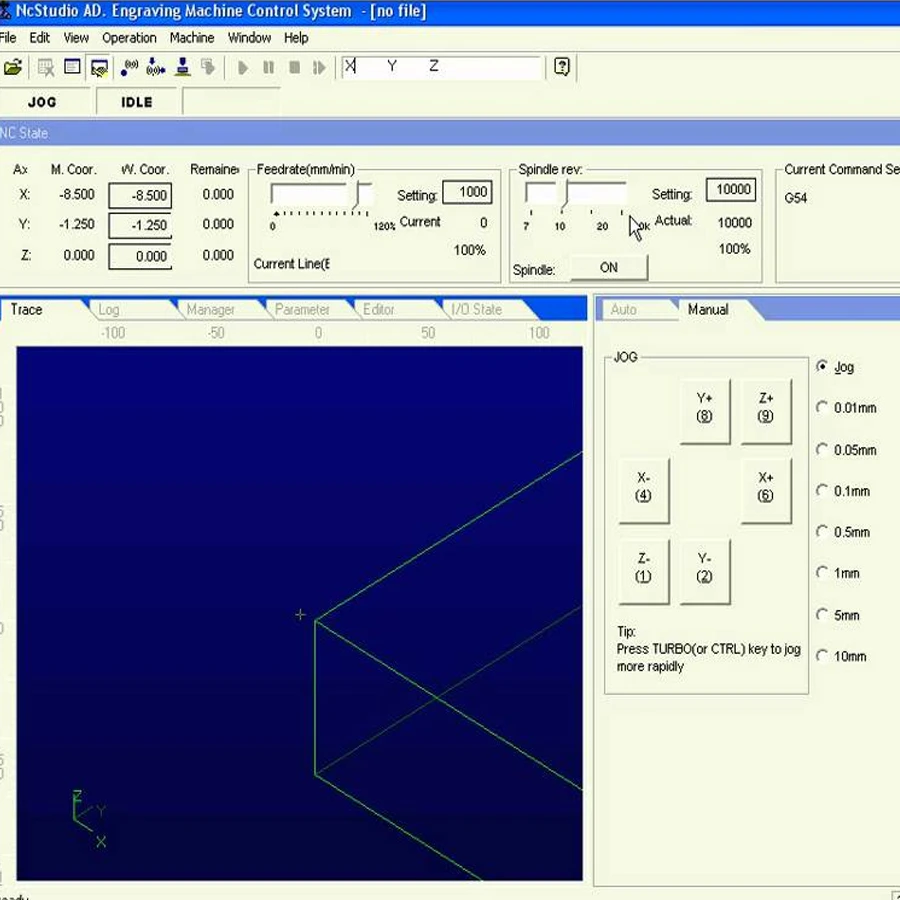
Task: Enable continuous Jog mode
Action: pos(822,367)
